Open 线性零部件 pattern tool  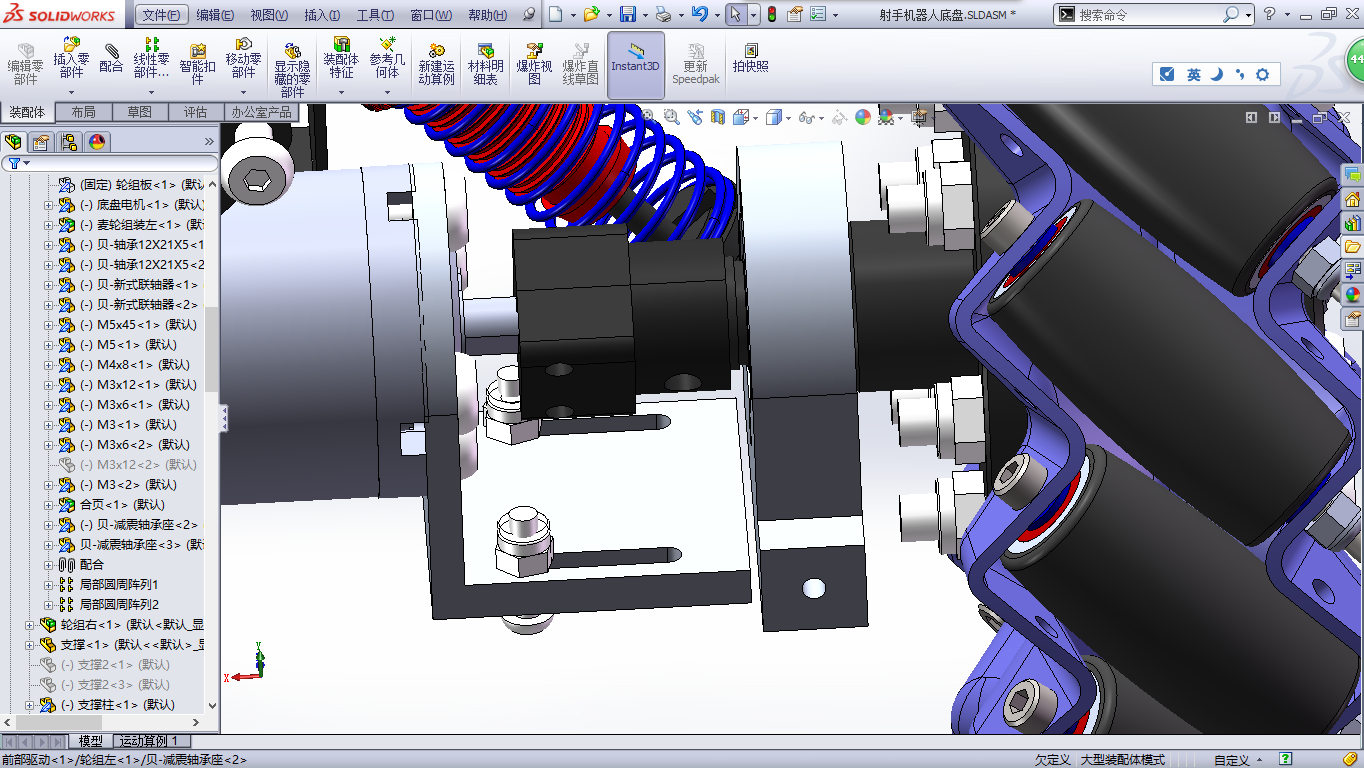point(151,58)
